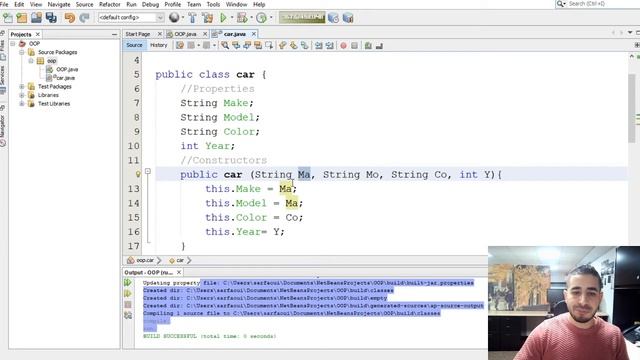Click the Next Bookmark icon

tap(293, 46)
